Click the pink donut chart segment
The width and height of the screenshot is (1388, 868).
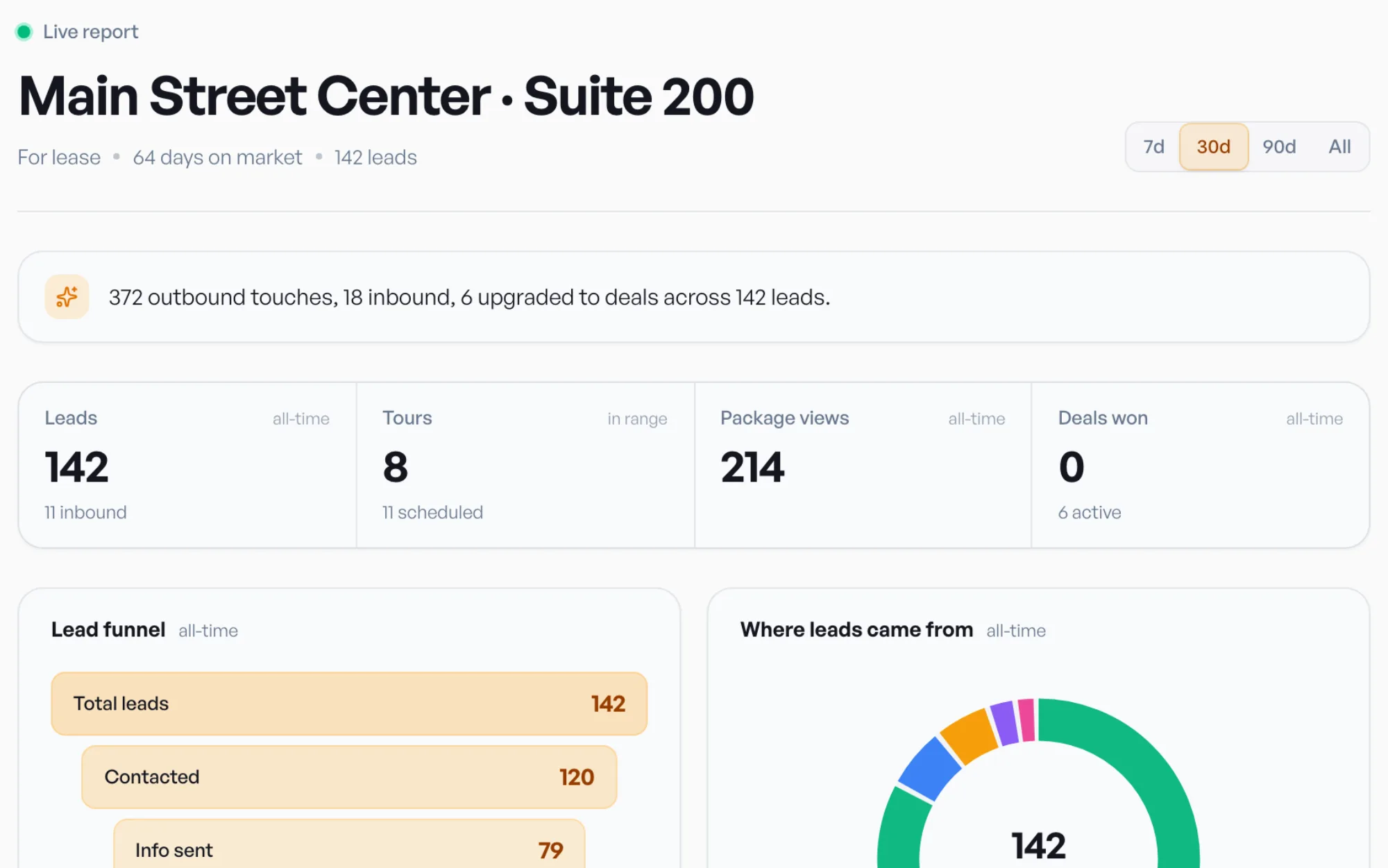[1027, 720]
